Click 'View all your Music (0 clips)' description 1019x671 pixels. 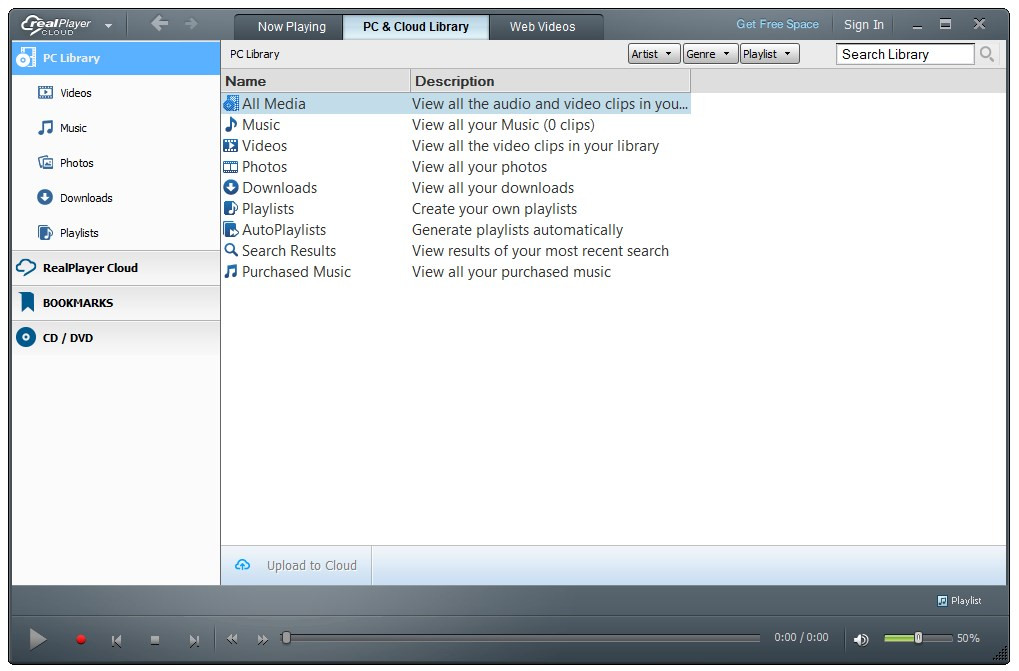(x=504, y=125)
